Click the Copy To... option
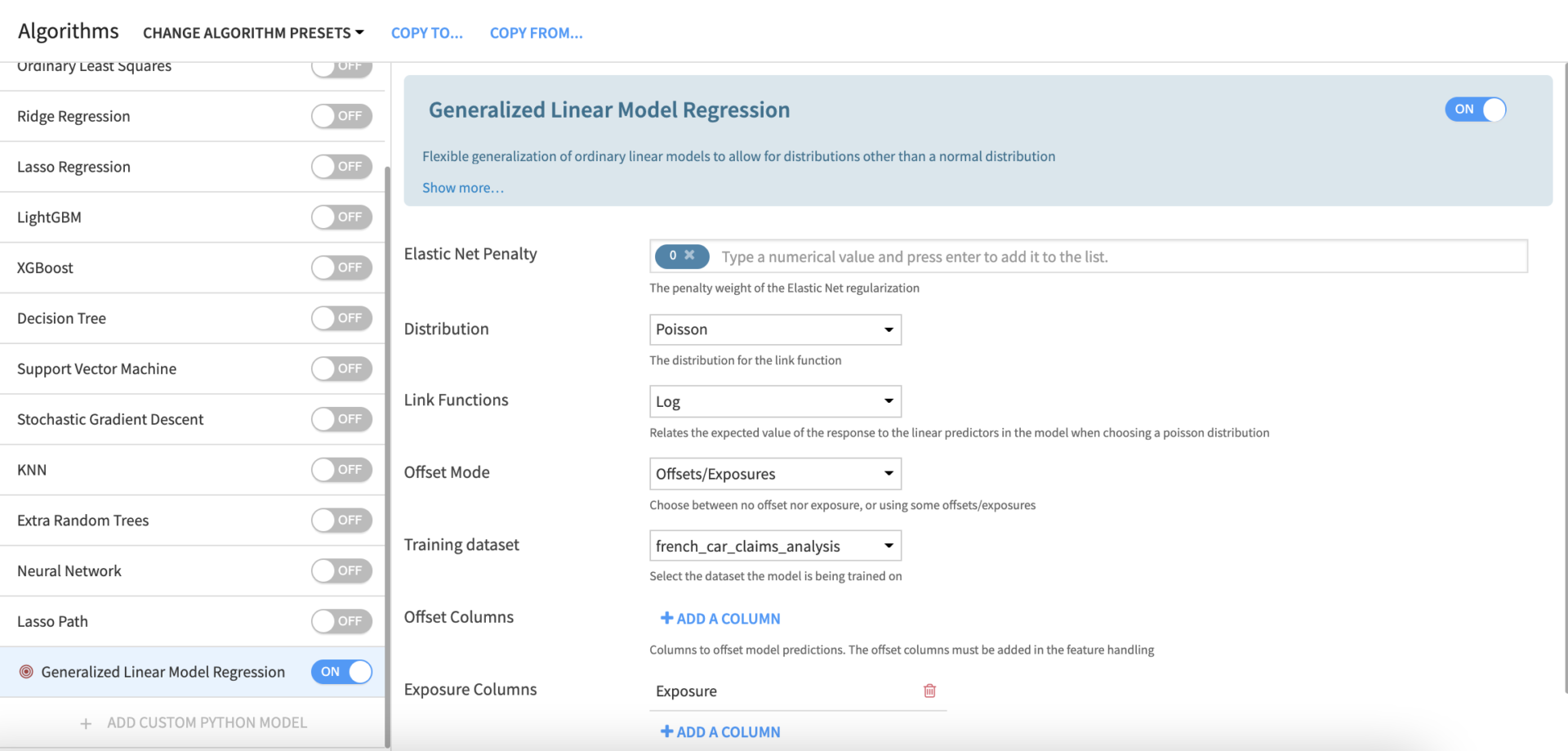This screenshot has width=1568, height=751. [x=426, y=33]
